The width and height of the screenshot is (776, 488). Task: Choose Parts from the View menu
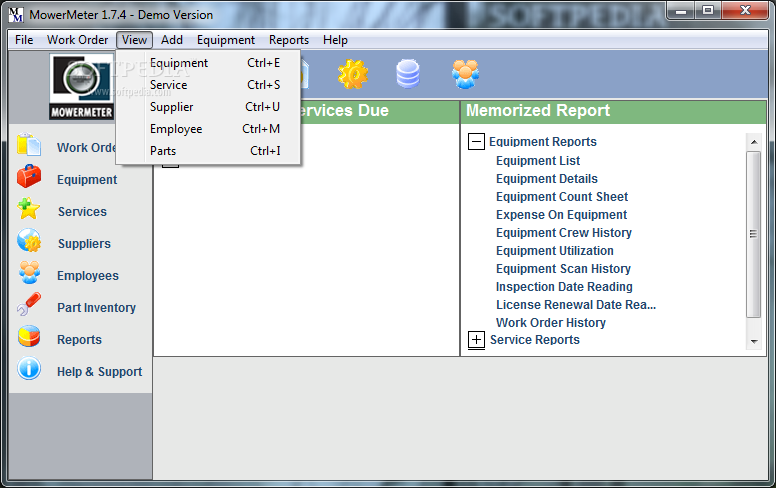(x=208, y=151)
